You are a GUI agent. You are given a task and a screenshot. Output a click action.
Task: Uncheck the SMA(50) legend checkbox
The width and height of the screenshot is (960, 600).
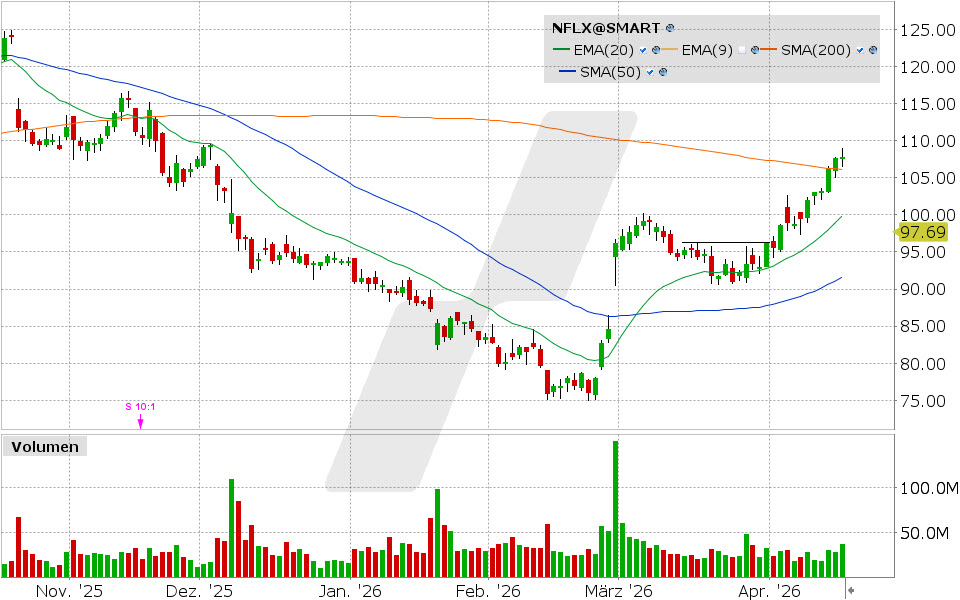coord(649,72)
